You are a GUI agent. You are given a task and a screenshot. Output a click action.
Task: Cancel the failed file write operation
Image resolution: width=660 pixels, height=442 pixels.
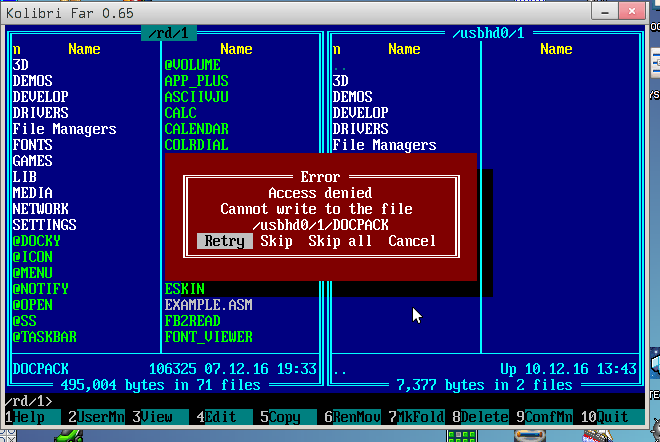(412, 241)
